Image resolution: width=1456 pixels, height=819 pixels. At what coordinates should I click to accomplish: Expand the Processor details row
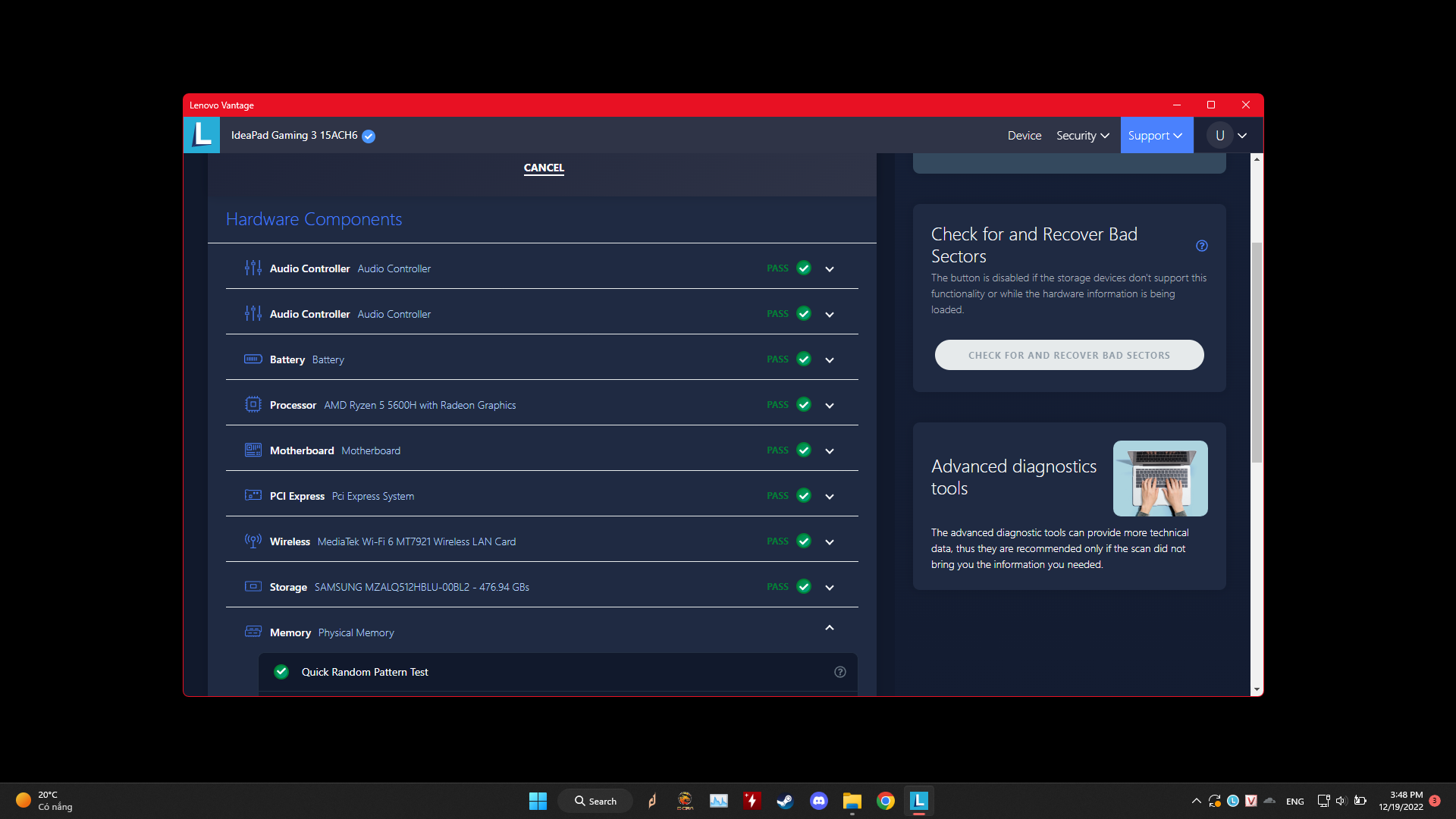pos(830,405)
